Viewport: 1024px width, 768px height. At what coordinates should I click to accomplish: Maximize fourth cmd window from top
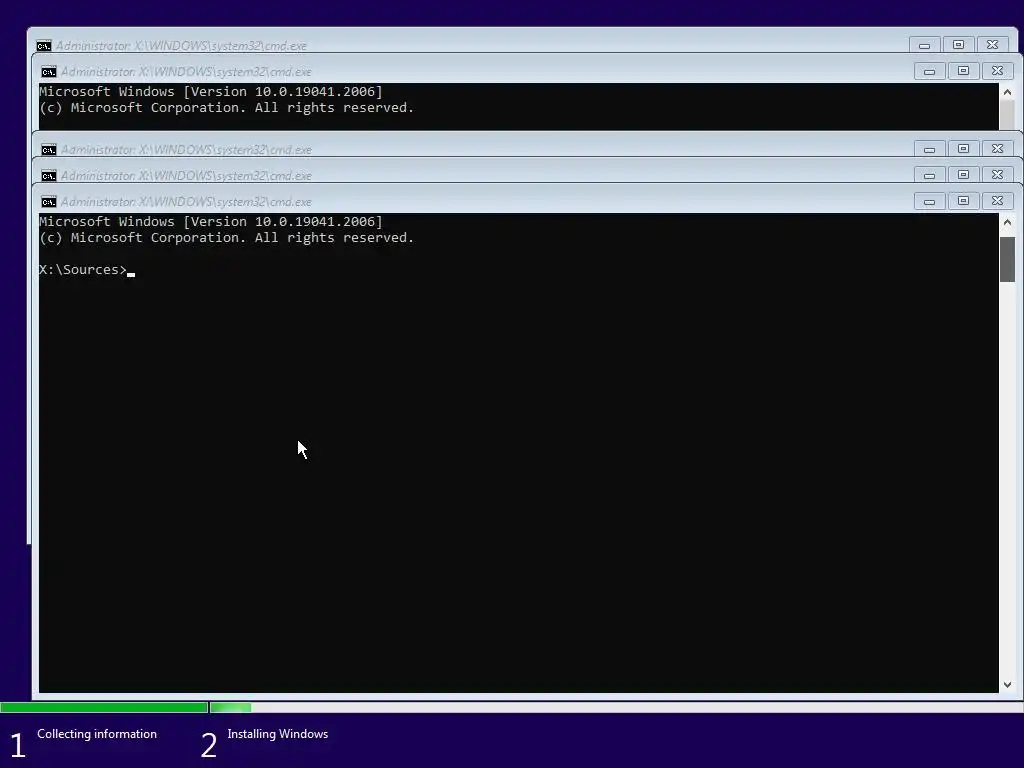[963, 175]
